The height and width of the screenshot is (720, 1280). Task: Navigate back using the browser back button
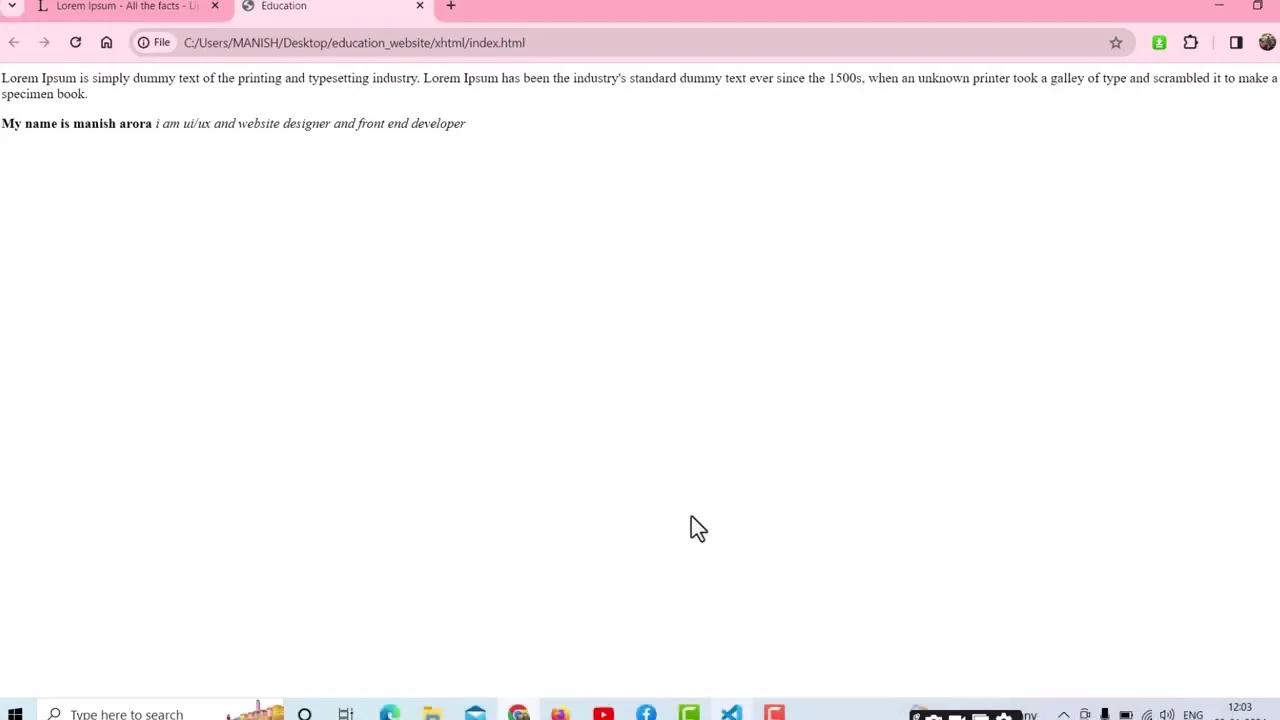click(x=13, y=42)
